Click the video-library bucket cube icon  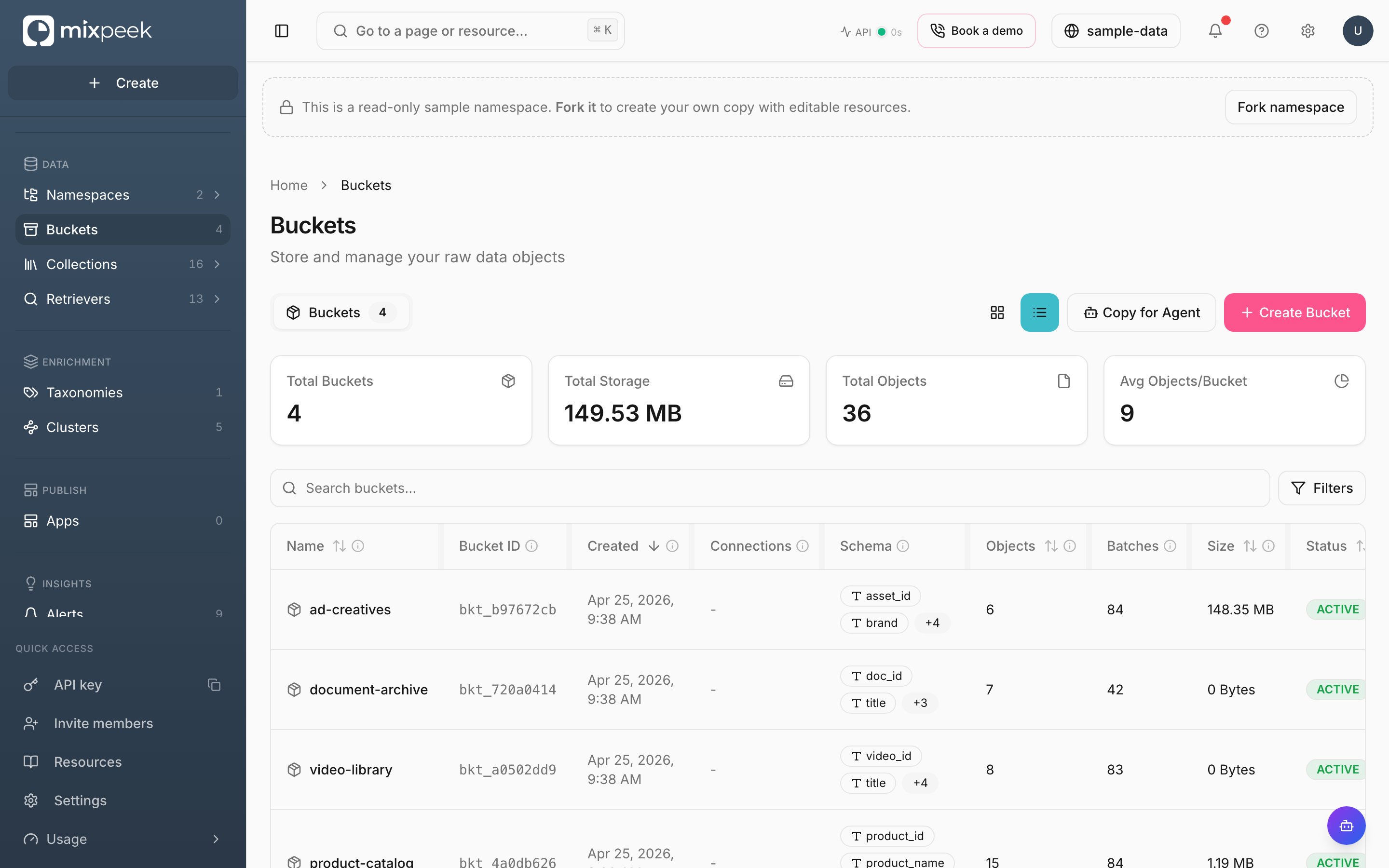click(x=294, y=770)
